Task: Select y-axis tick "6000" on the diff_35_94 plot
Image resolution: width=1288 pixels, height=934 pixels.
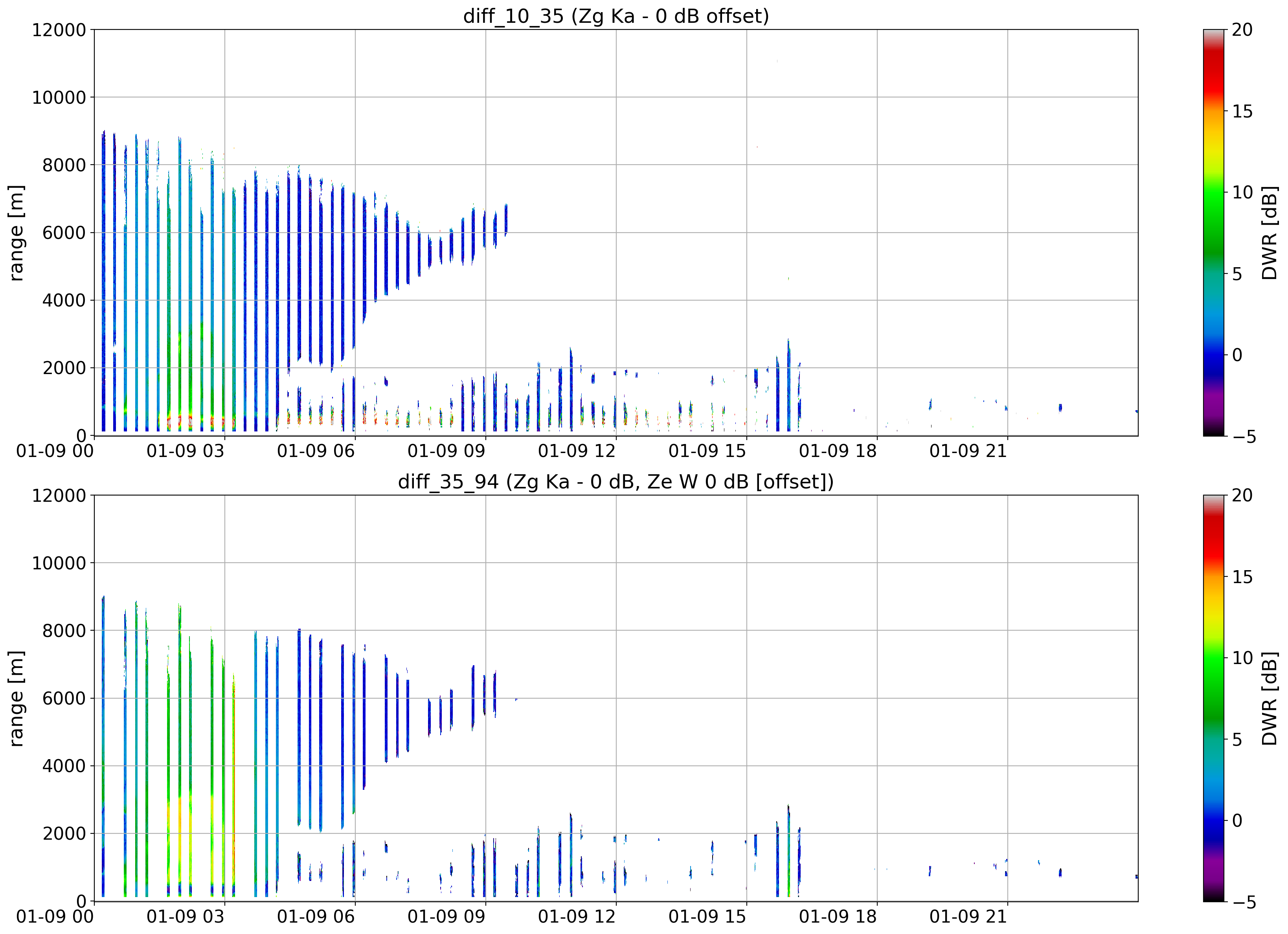Action: point(64,698)
